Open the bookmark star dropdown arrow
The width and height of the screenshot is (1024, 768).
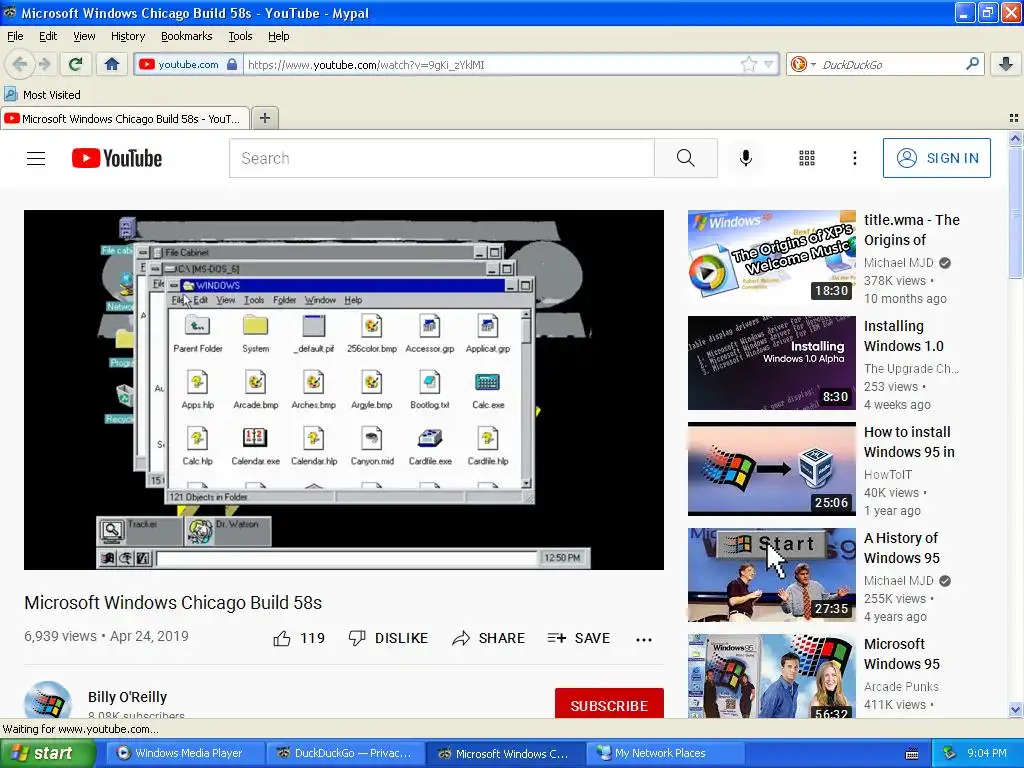tap(769, 64)
